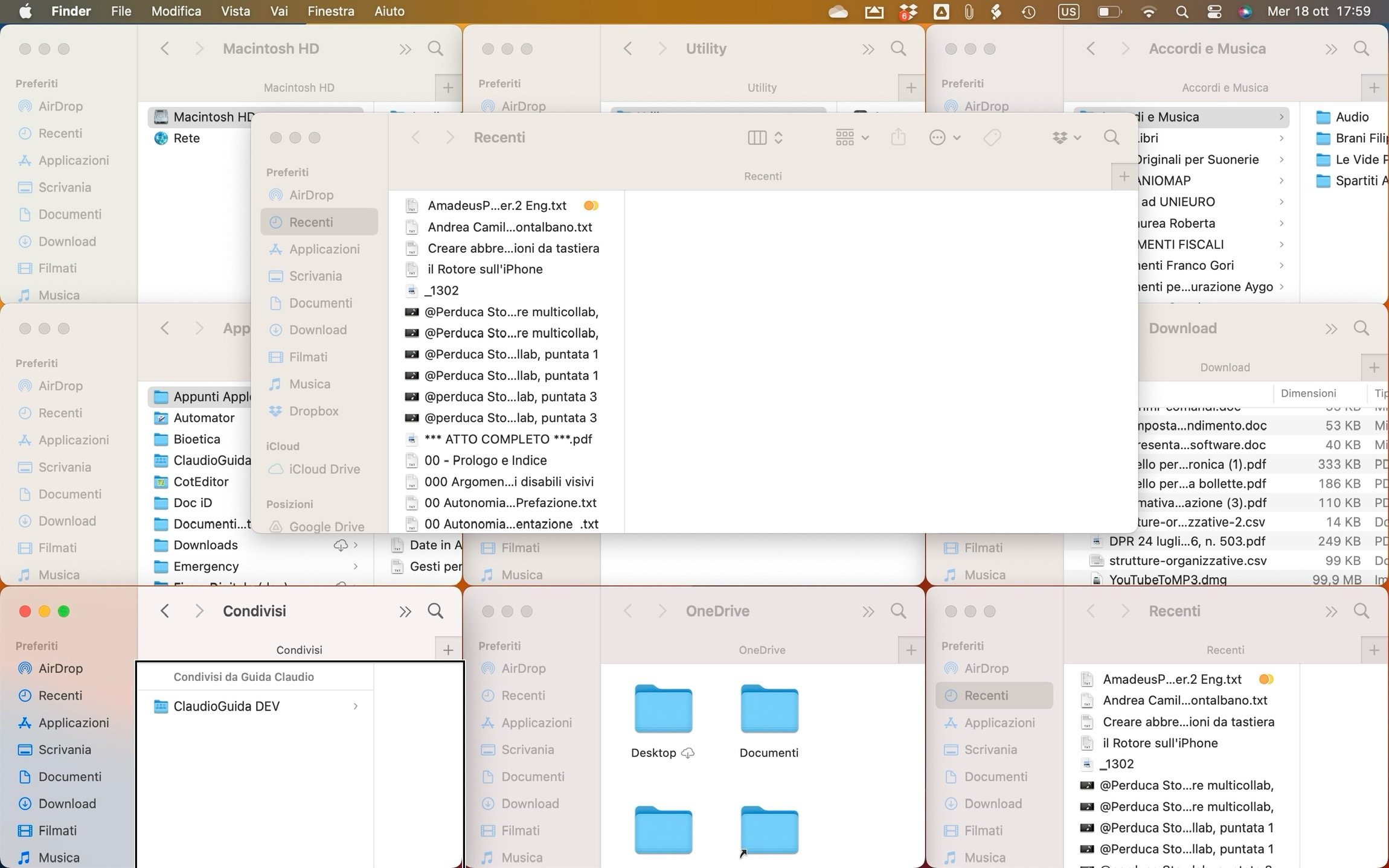Open Scrivania in front Recenti window sidebar
The height and width of the screenshot is (868, 1389).
(315, 276)
